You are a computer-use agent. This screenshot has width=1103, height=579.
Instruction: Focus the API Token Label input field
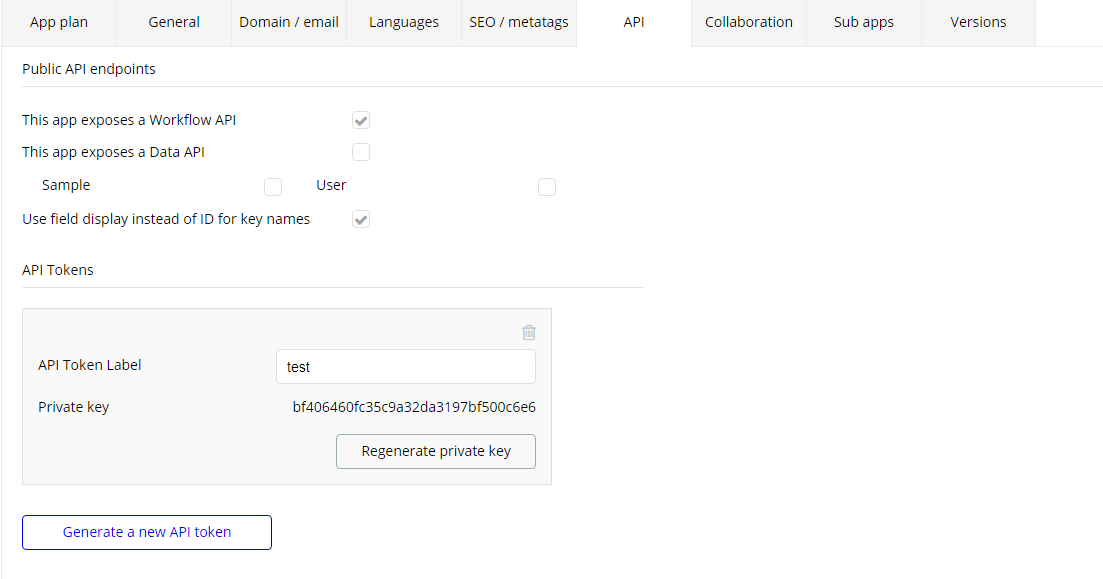coord(406,366)
